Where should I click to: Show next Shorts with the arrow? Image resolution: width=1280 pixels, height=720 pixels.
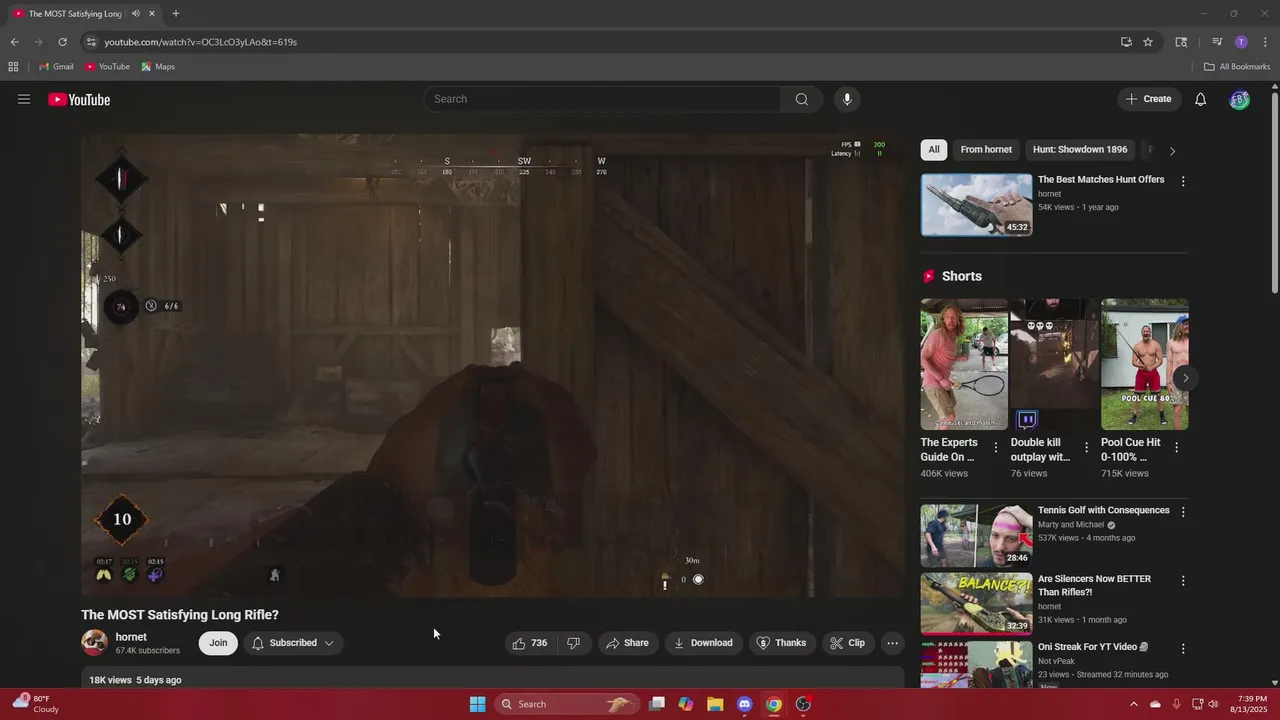[1185, 378]
